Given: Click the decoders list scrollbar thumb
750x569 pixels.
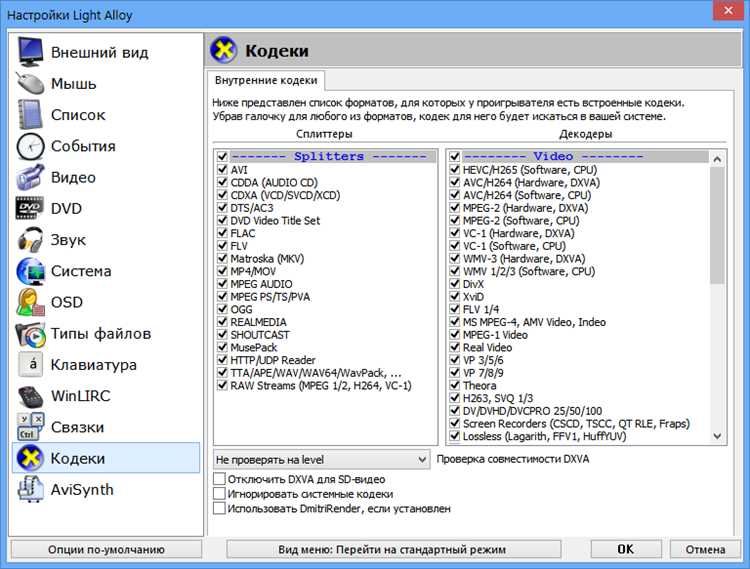Looking at the screenshot, I should [717, 225].
